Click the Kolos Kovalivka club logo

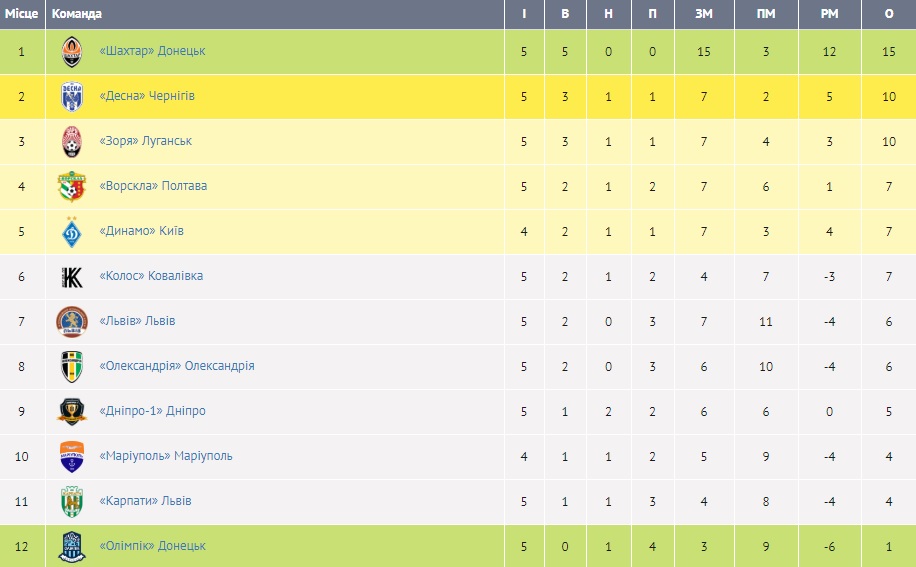click(72, 276)
